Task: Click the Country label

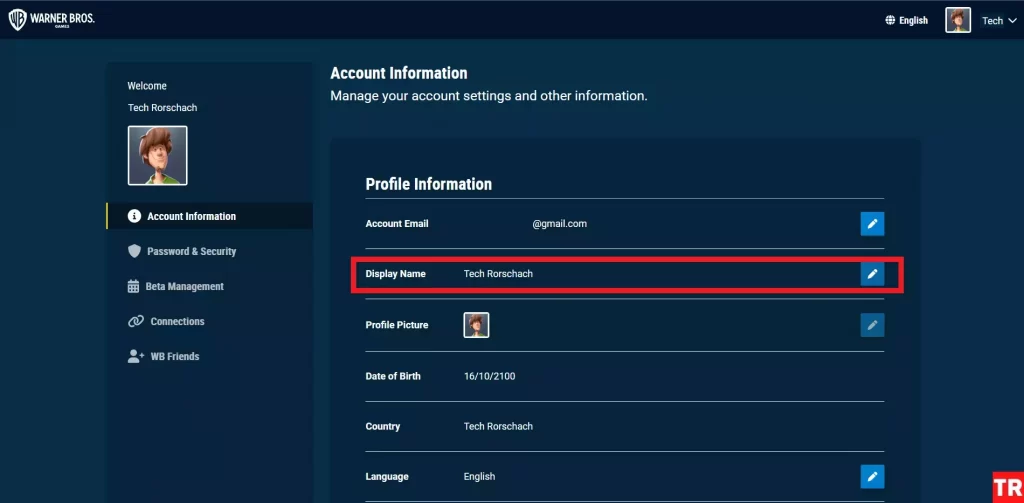Action: [383, 426]
